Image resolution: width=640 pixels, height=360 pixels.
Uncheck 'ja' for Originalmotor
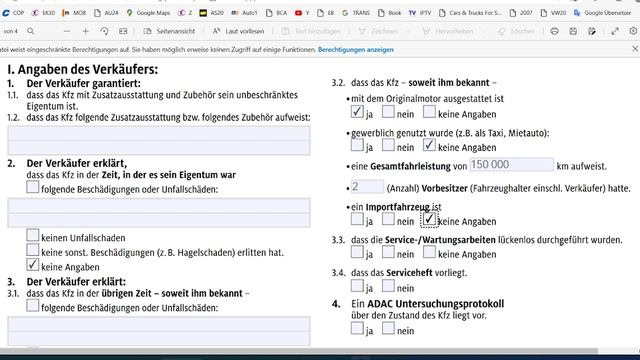pyautogui.click(x=357, y=112)
